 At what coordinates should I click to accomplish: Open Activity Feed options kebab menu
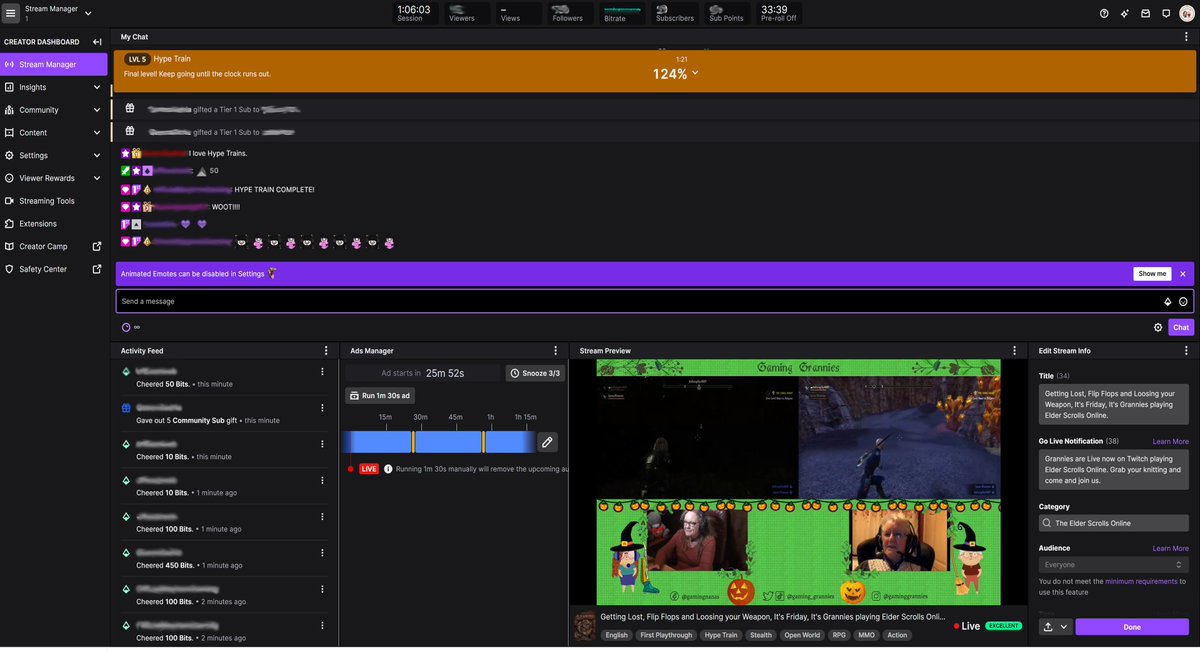[x=326, y=350]
